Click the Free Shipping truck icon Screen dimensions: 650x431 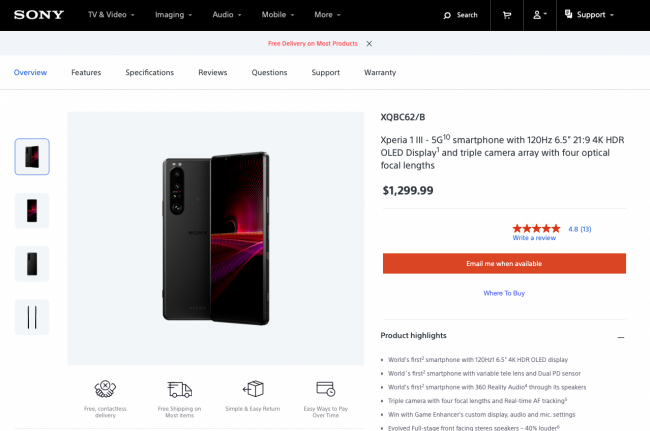[179, 389]
